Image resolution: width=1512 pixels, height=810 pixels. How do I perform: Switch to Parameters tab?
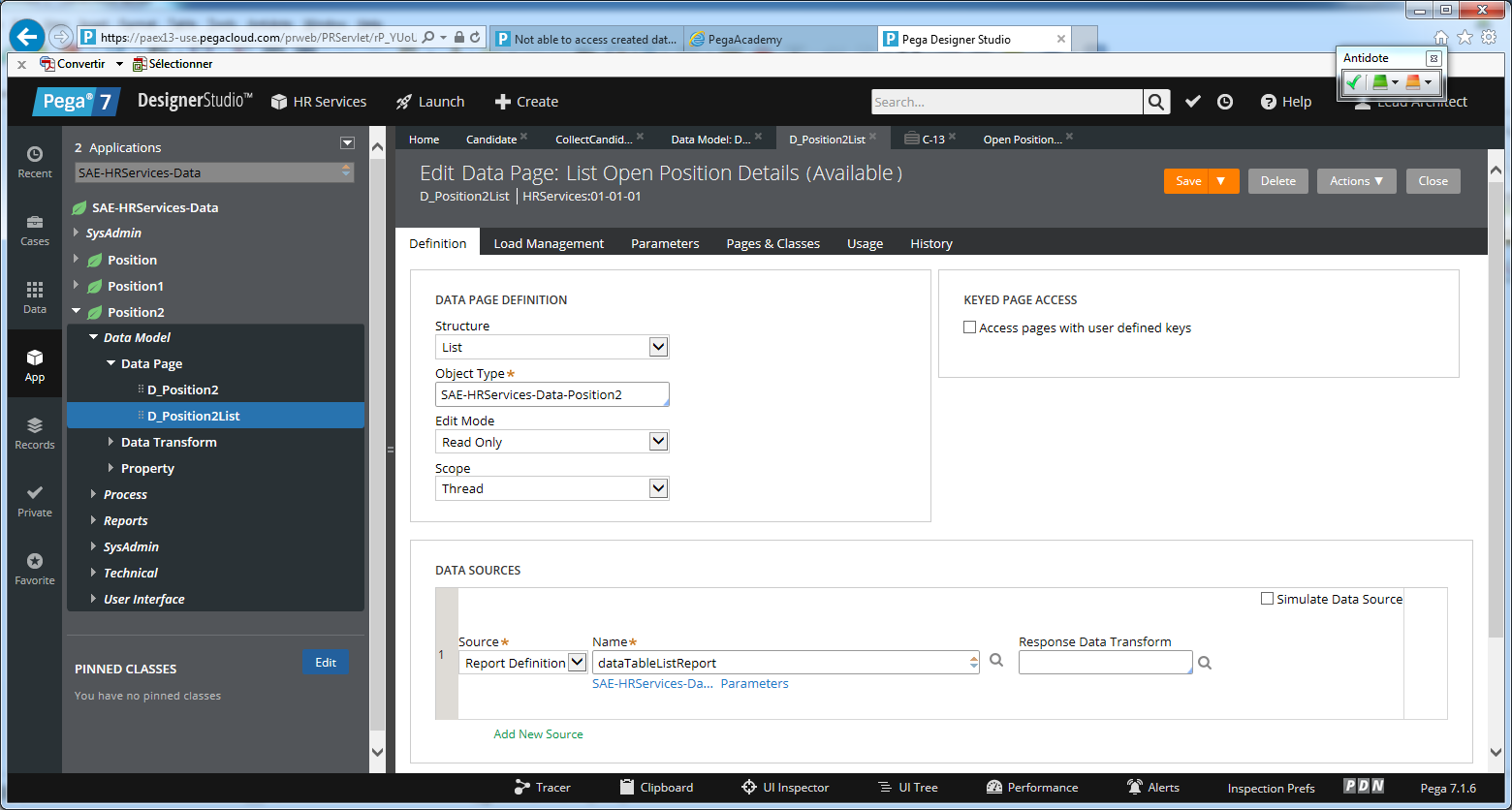point(665,243)
